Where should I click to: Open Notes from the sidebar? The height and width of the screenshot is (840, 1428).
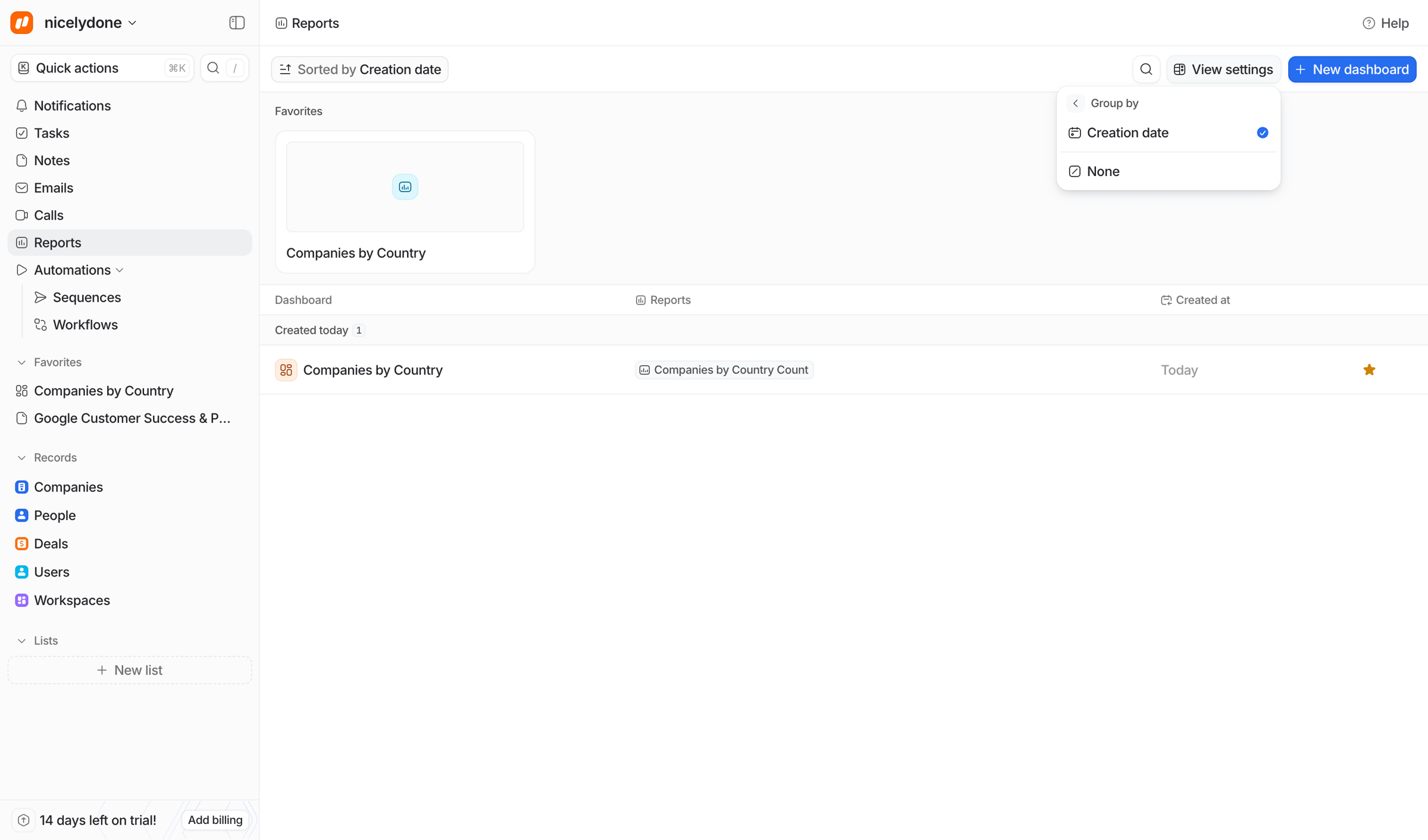(x=130, y=161)
